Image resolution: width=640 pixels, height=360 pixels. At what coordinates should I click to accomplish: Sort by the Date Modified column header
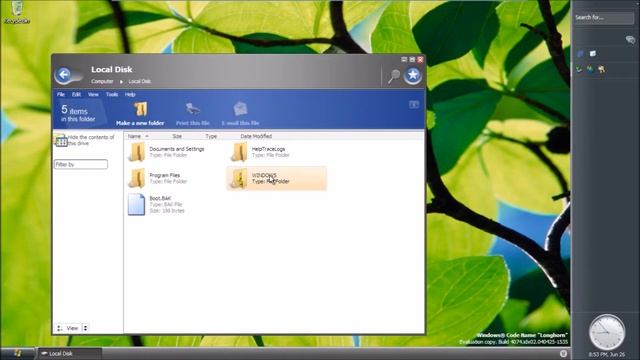[x=256, y=136]
